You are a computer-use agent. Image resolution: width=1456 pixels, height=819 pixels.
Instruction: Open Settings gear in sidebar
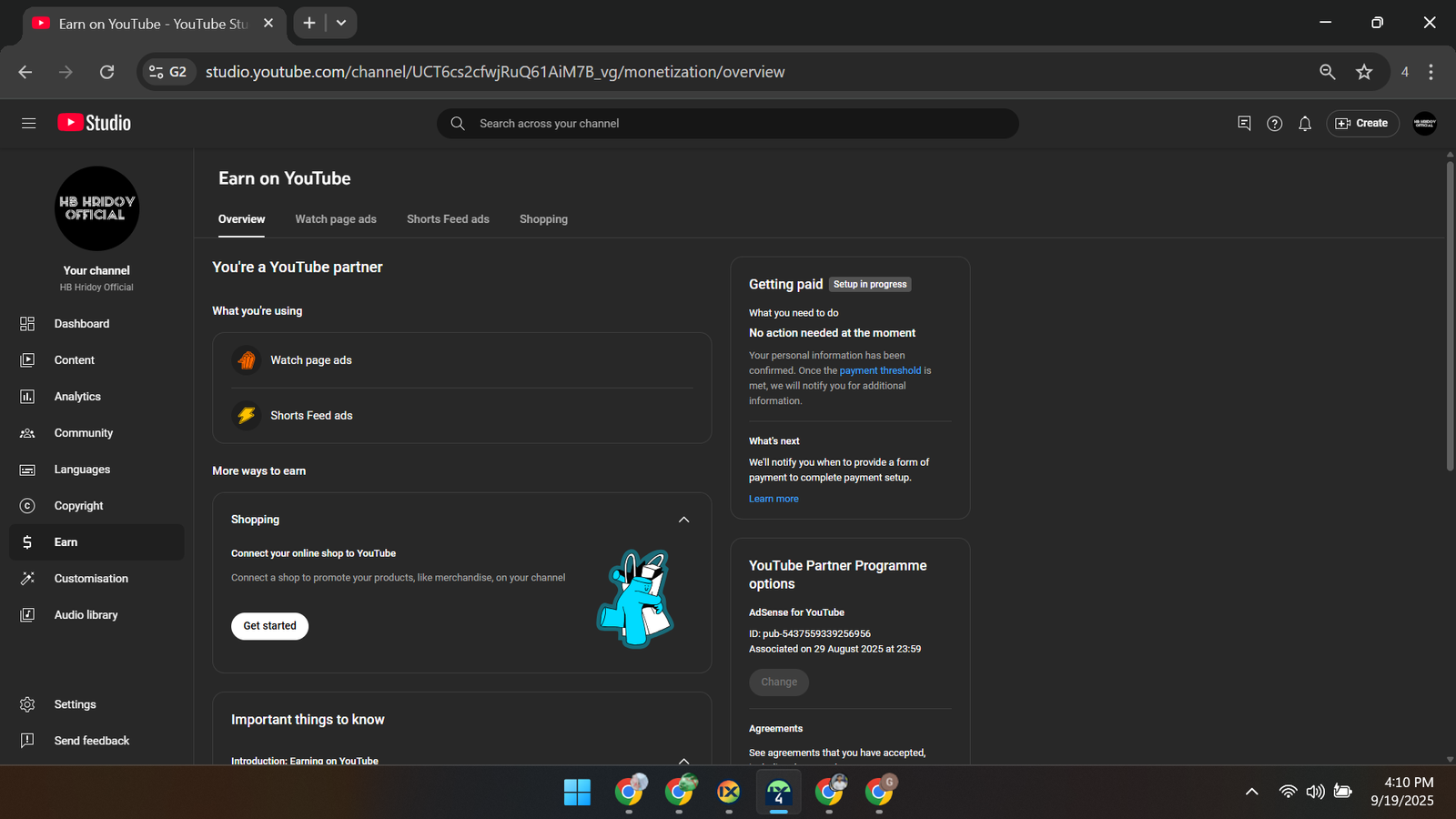(27, 704)
